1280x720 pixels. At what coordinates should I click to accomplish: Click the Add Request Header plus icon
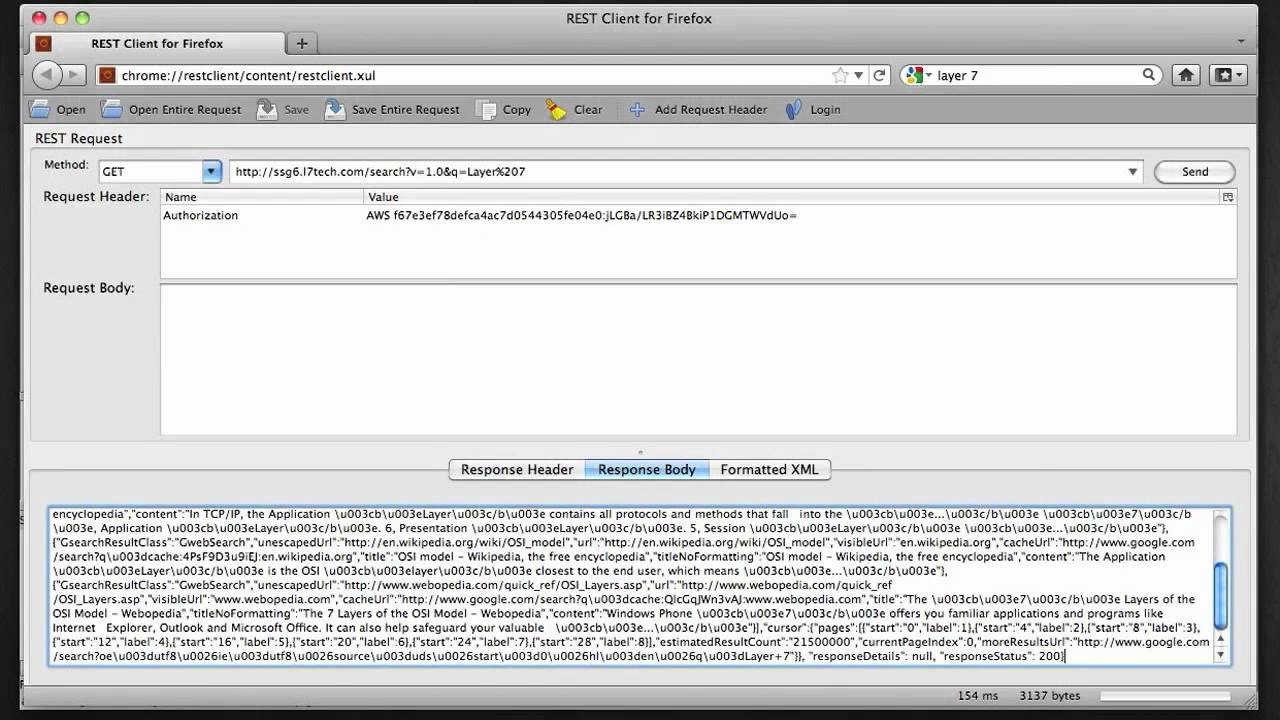(x=637, y=110)
